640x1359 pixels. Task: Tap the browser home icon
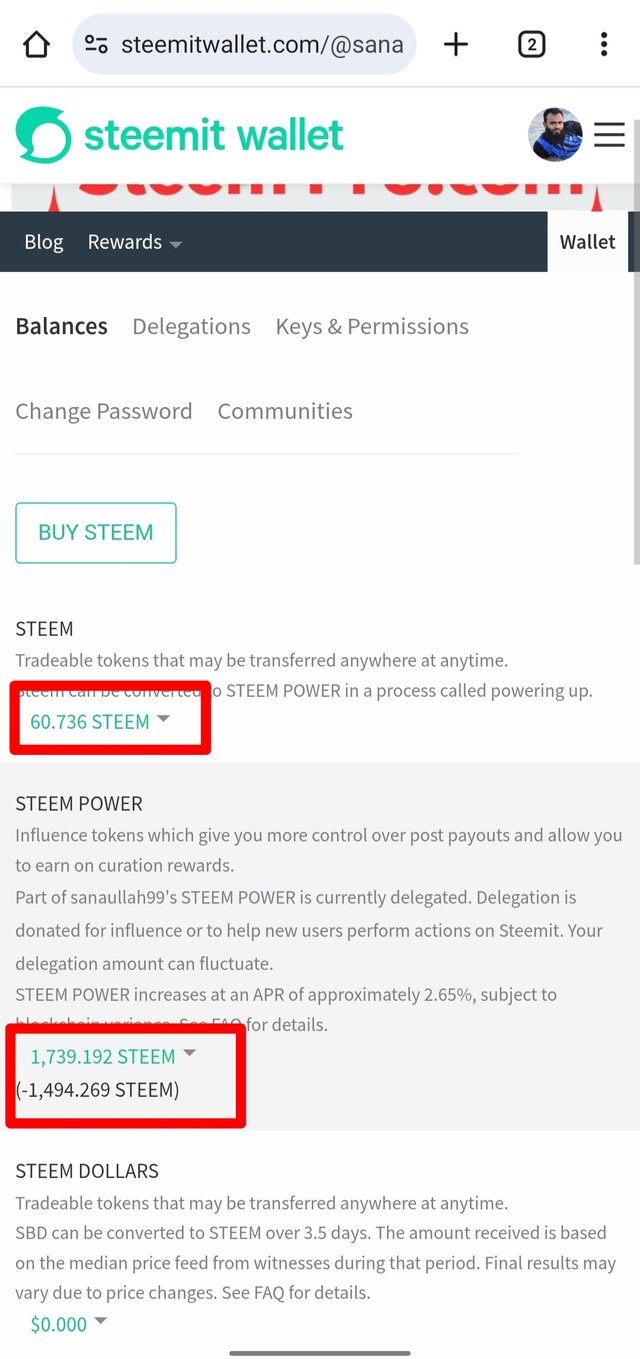(x=36, y=44)
